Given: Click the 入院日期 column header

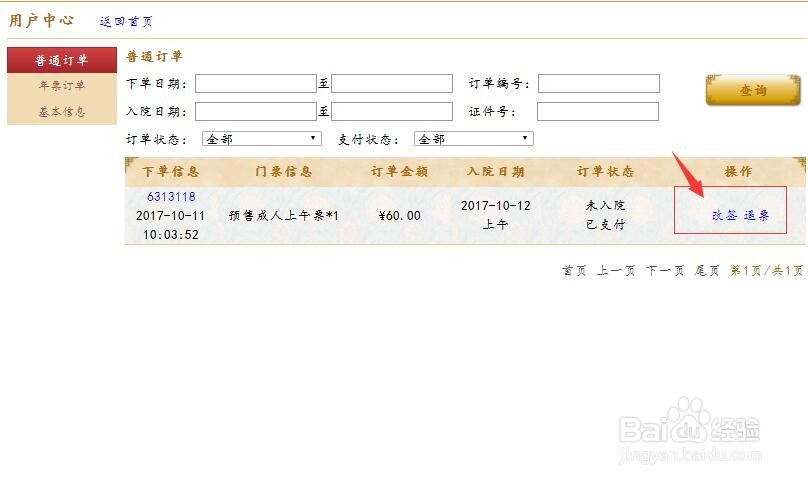Looking at the screenshot, I should click(x=496, y=172).
